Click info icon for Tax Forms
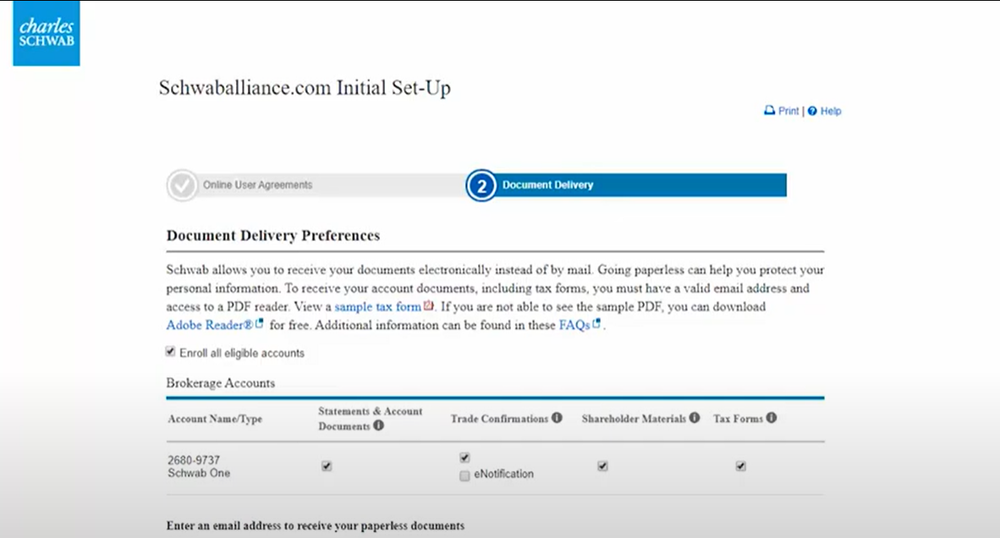Screen dimensions: 1000x538 pos(771,418)
